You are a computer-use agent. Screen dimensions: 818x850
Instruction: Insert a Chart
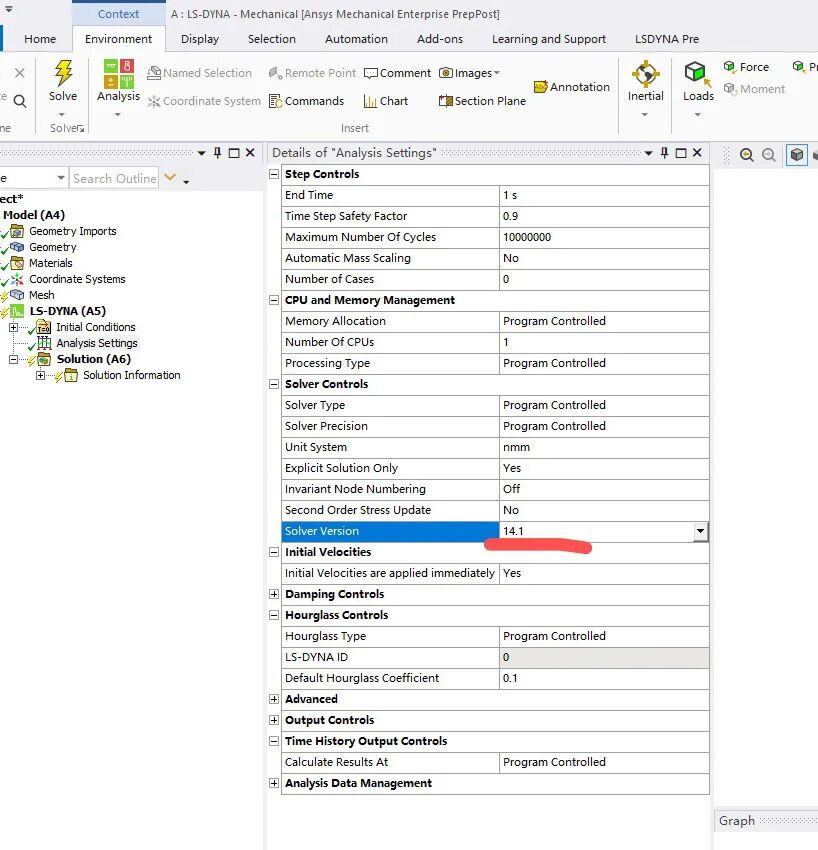tap(385, 101)
